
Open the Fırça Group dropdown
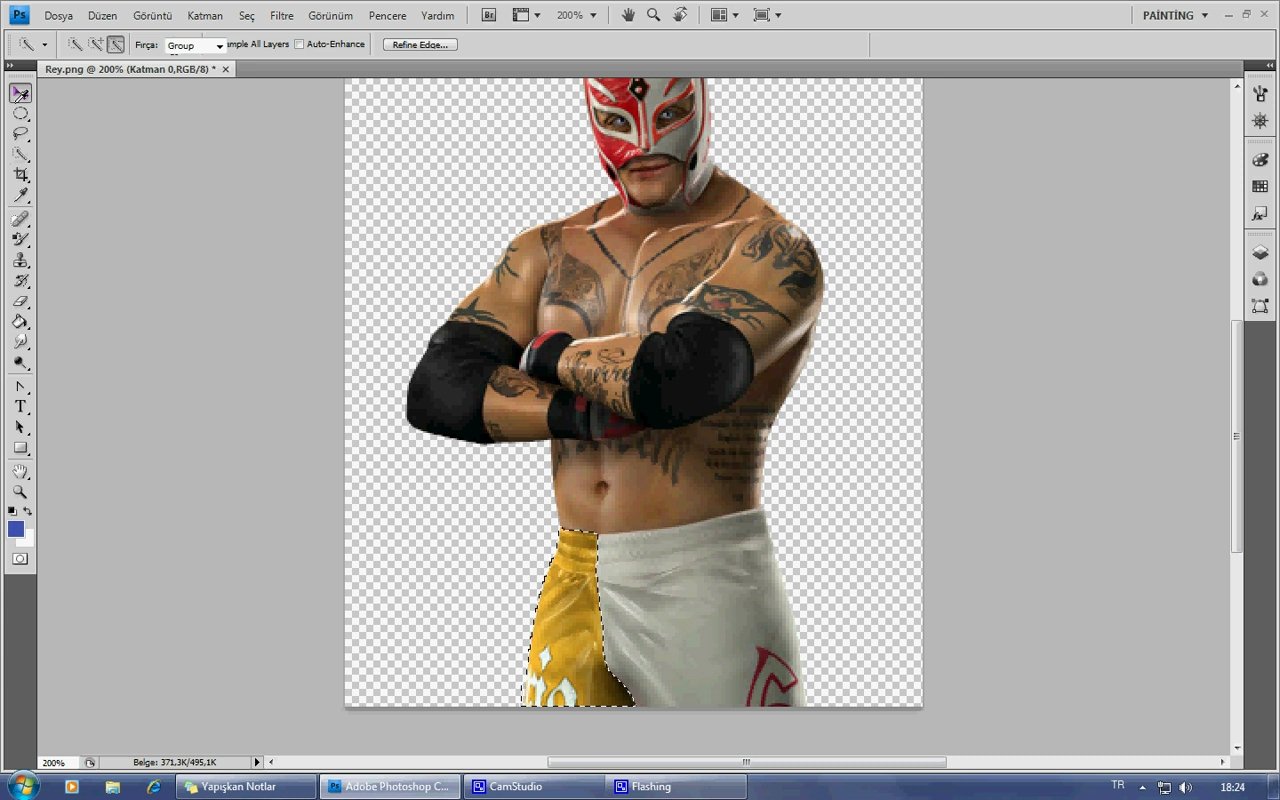pos(195,46)
